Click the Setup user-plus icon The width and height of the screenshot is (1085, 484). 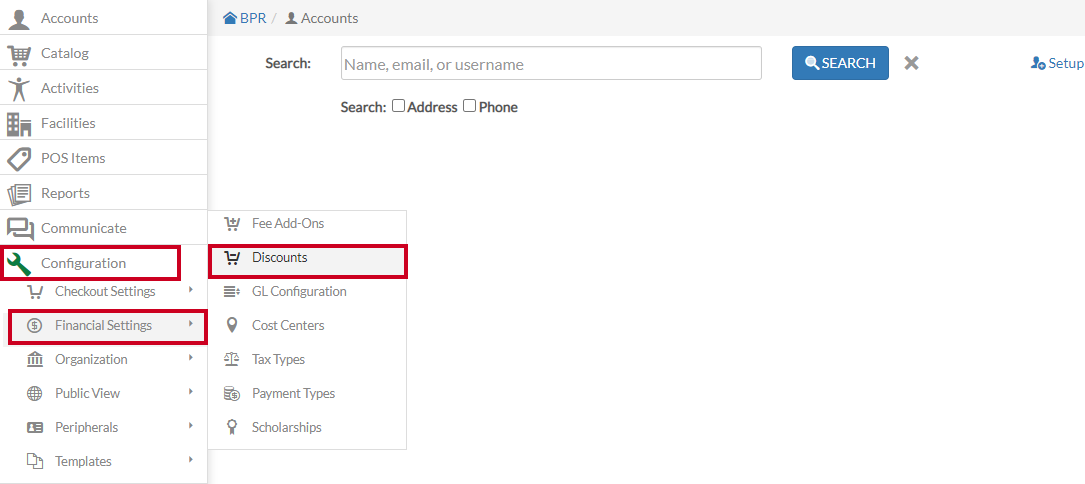point(1038,63)
